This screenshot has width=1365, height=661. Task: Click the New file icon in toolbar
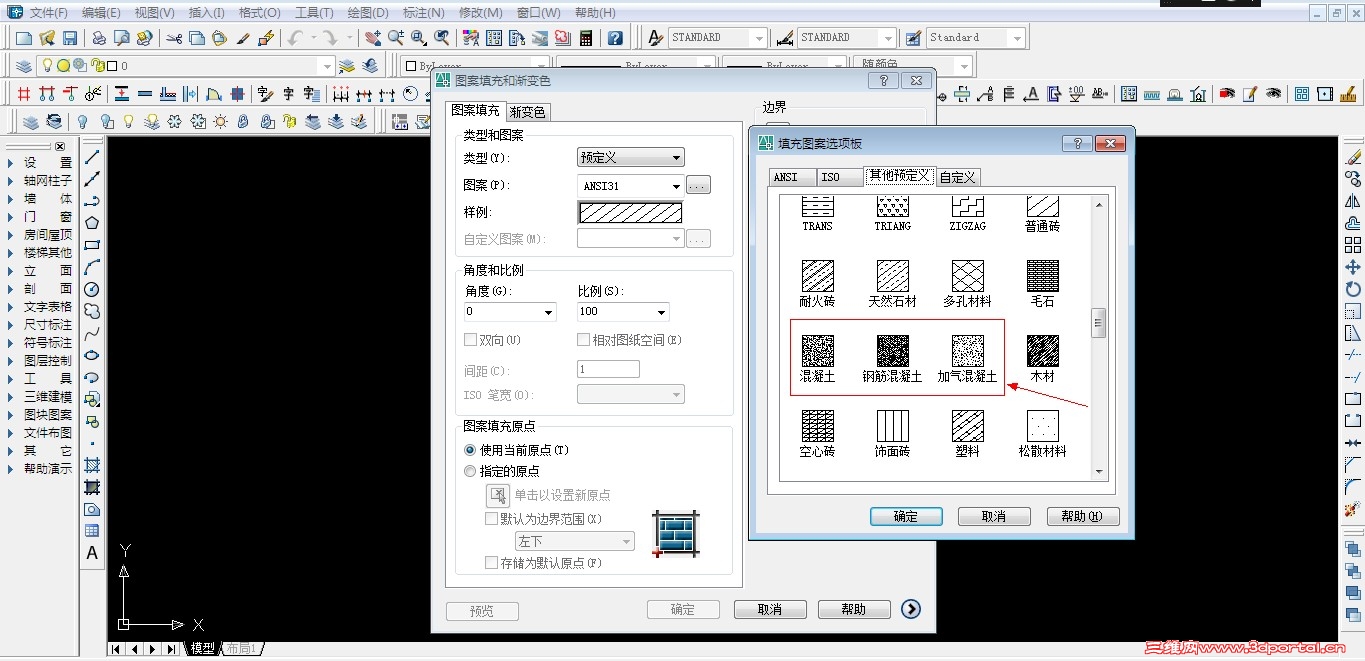coord(24,38)
